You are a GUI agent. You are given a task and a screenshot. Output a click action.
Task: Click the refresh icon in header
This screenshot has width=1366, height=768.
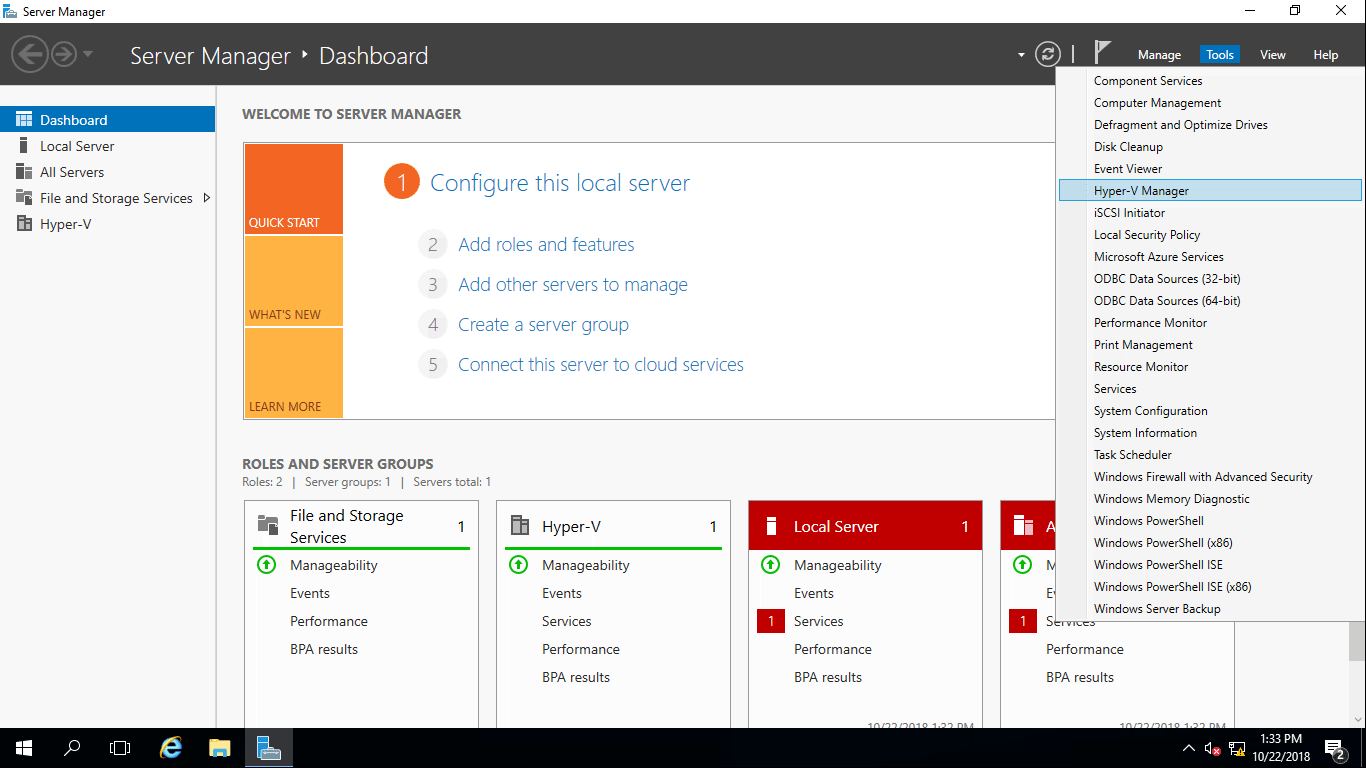[x=1047, y=54]
